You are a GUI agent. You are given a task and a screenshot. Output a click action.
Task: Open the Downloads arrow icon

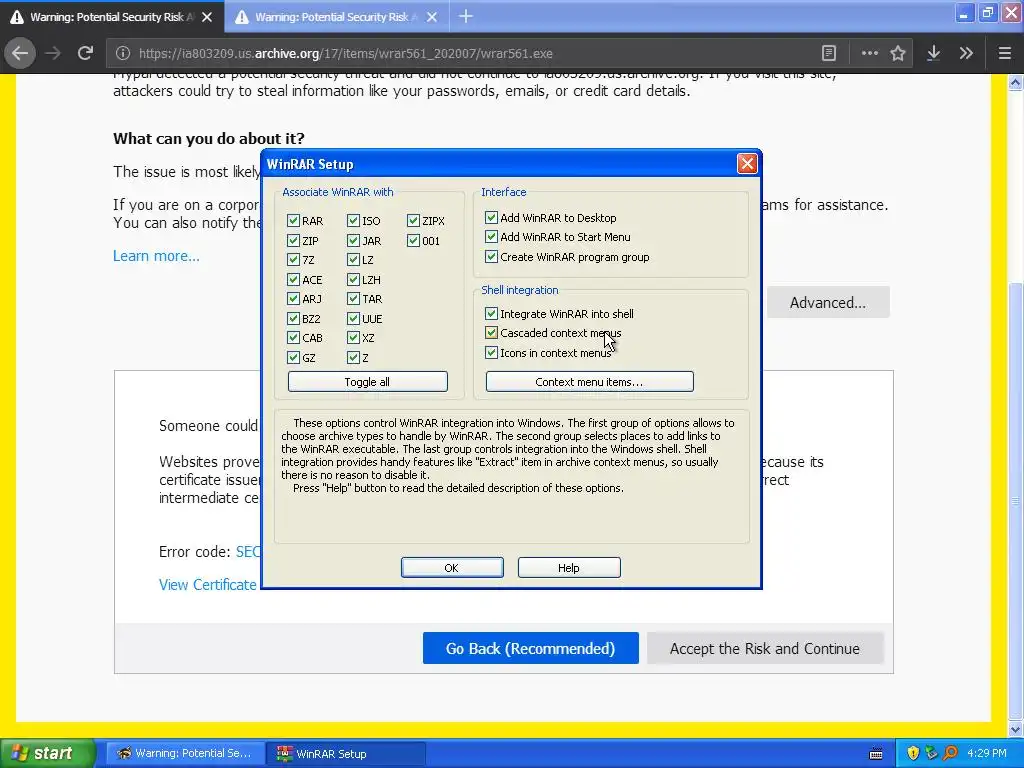934,54
